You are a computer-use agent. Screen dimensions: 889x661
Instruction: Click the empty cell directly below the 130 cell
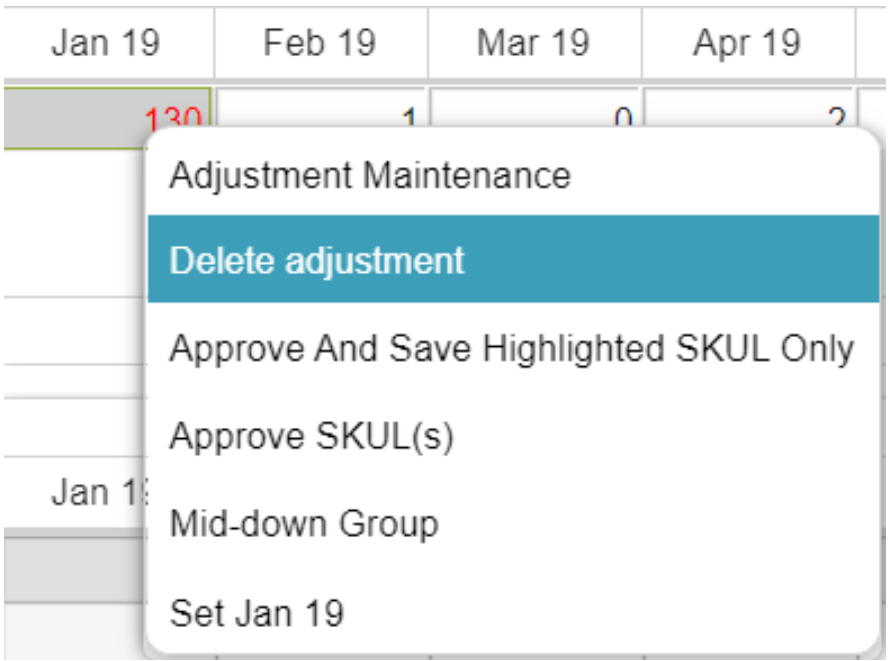pos(72,222)
